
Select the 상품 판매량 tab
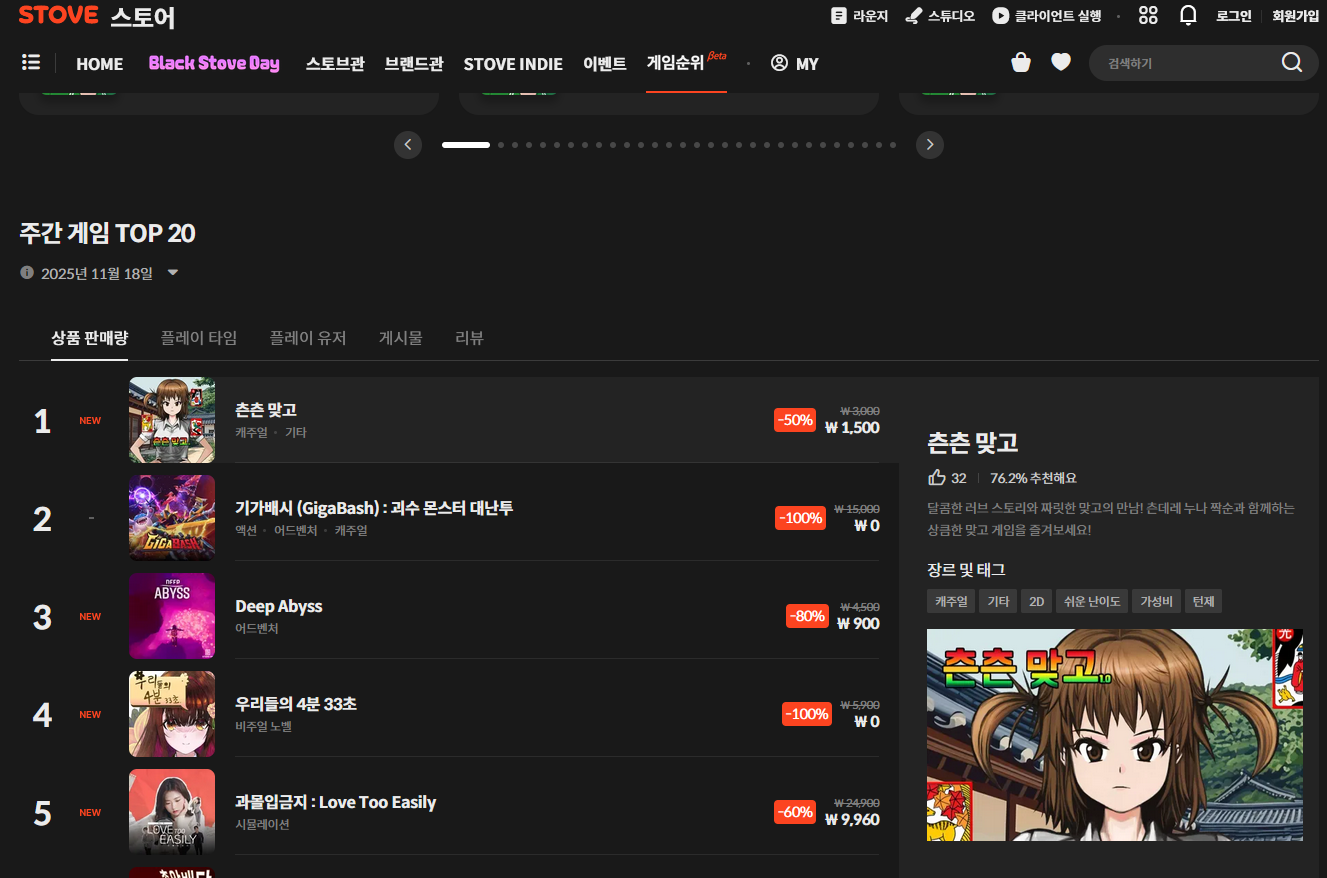(x=90, y=338)
